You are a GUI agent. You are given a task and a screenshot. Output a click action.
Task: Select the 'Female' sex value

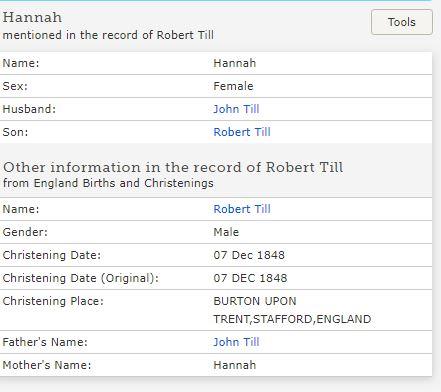[233, 86]
